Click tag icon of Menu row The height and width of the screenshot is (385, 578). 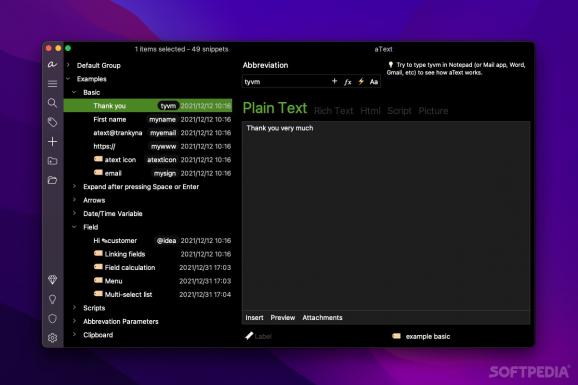[98, 280]
